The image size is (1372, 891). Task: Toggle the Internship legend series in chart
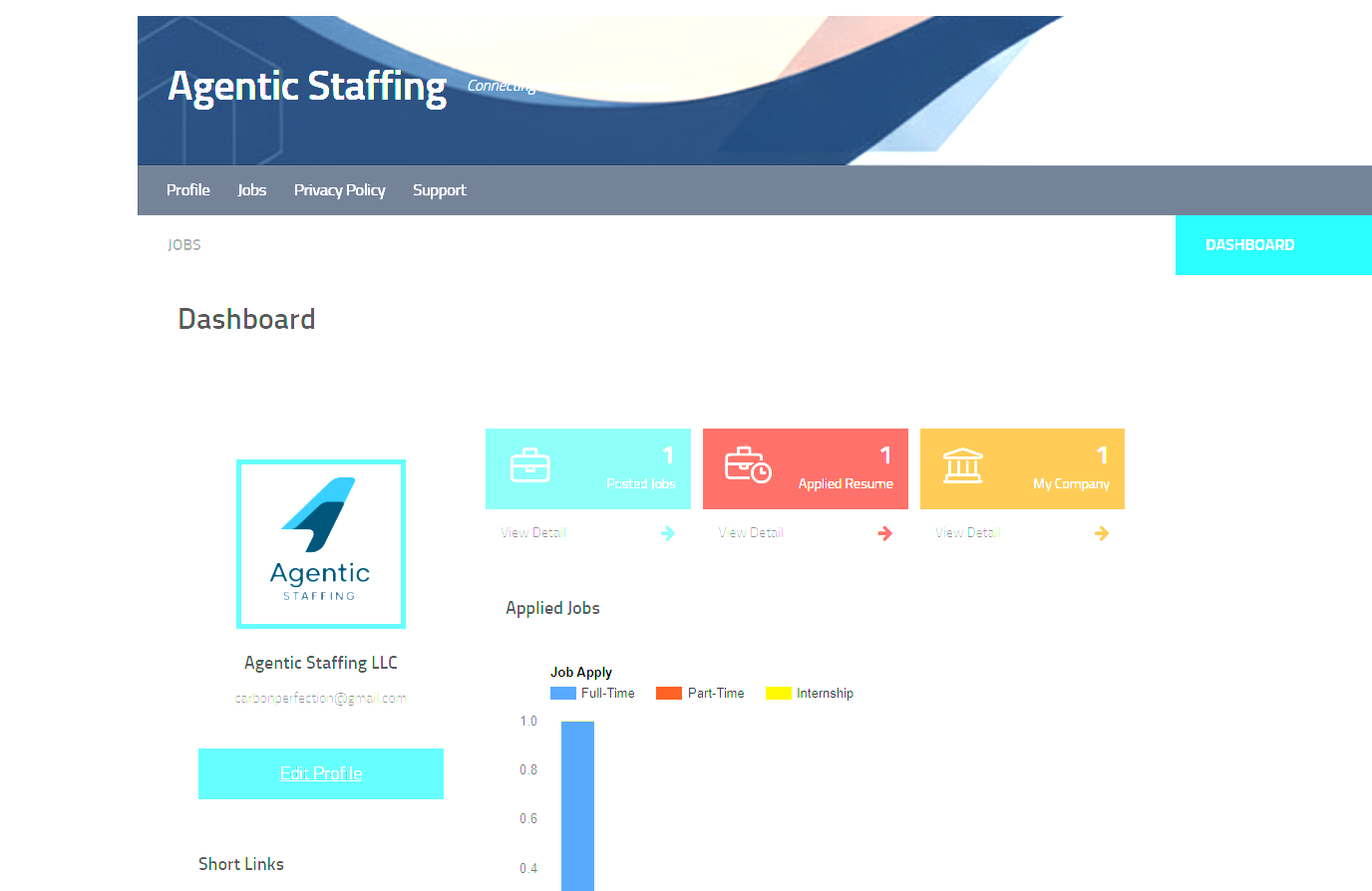point(810,694)
